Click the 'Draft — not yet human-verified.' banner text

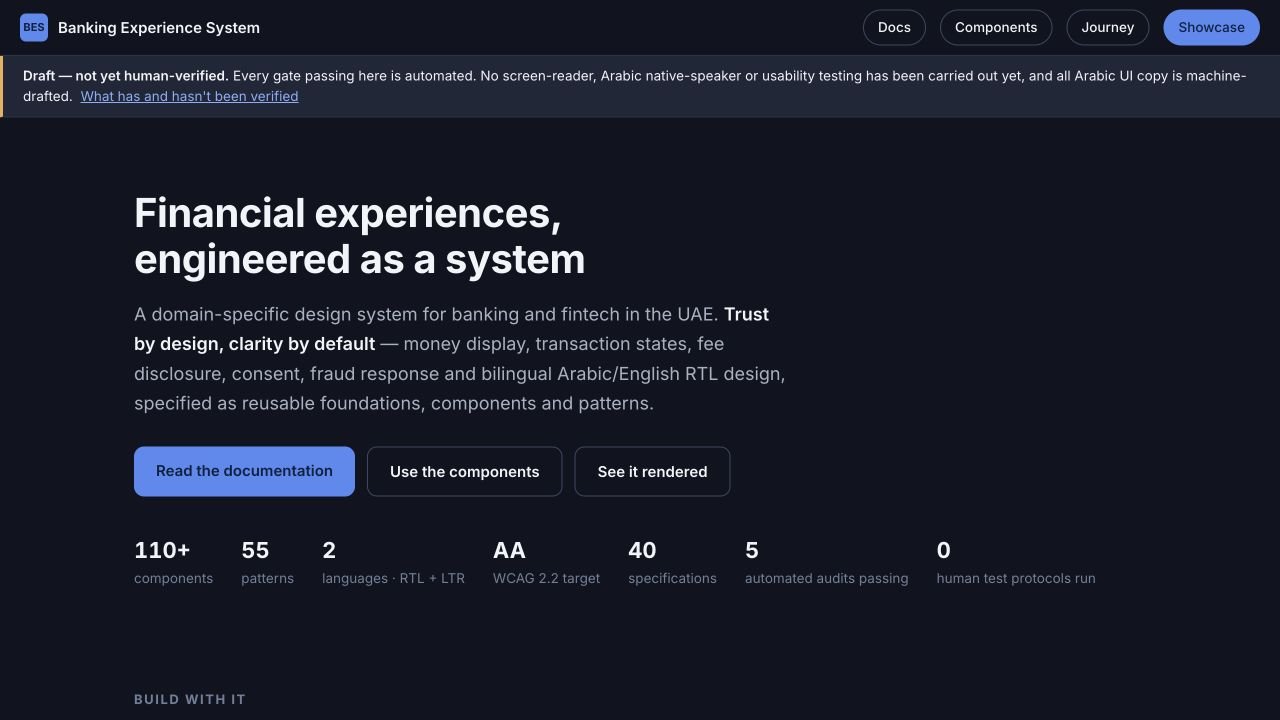(126, 76)
